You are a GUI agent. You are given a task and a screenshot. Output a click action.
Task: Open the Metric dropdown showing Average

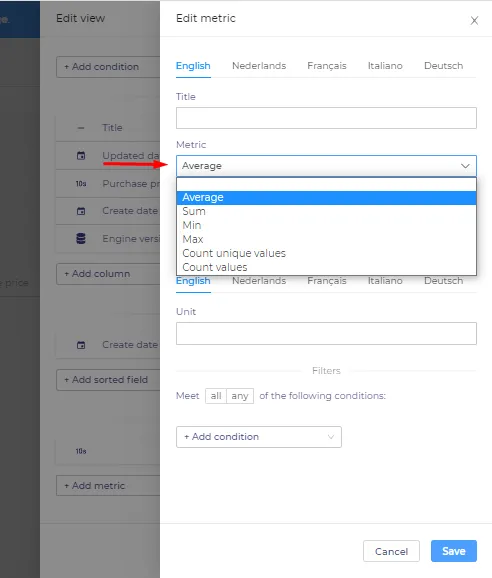[x=326, y=166]
